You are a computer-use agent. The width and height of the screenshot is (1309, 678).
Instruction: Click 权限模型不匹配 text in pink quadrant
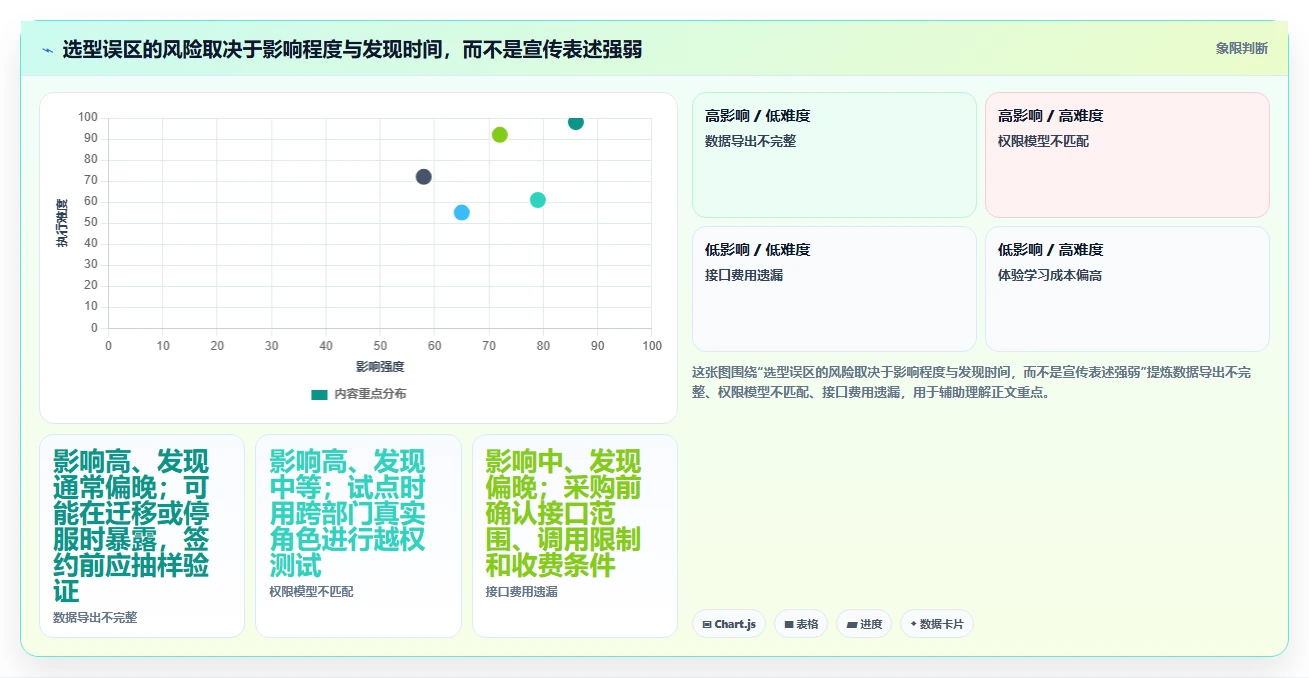pyautogui.click(x=1044, y=141)
